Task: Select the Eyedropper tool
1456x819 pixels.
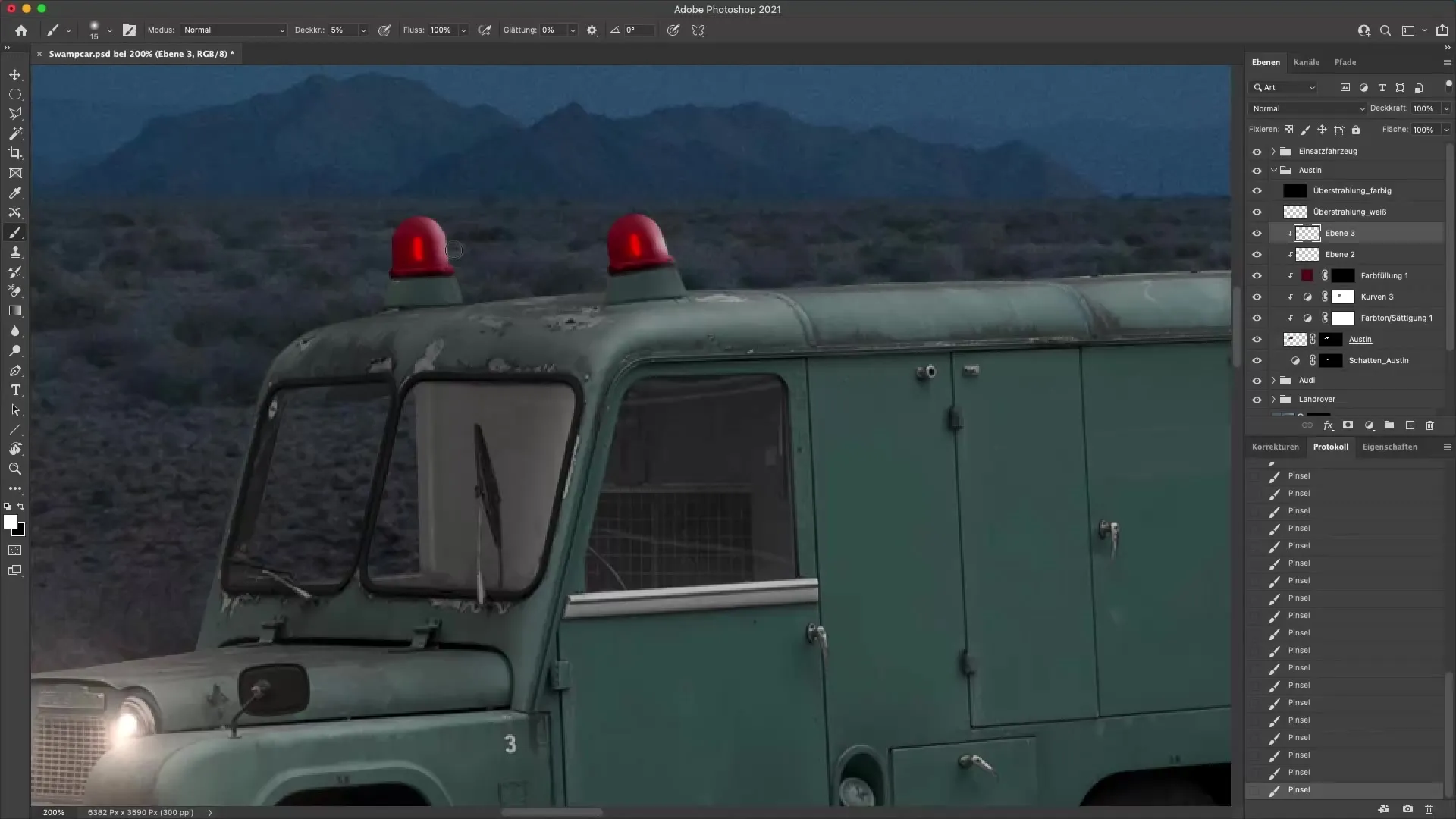Action: pyautogui.click(x=15, y=193)
